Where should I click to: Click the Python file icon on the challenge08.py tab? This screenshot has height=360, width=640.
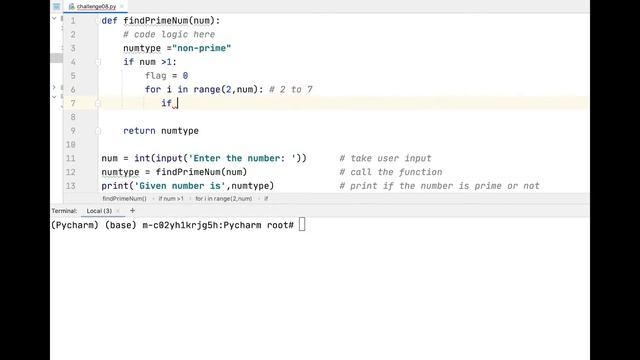(71, 7)
